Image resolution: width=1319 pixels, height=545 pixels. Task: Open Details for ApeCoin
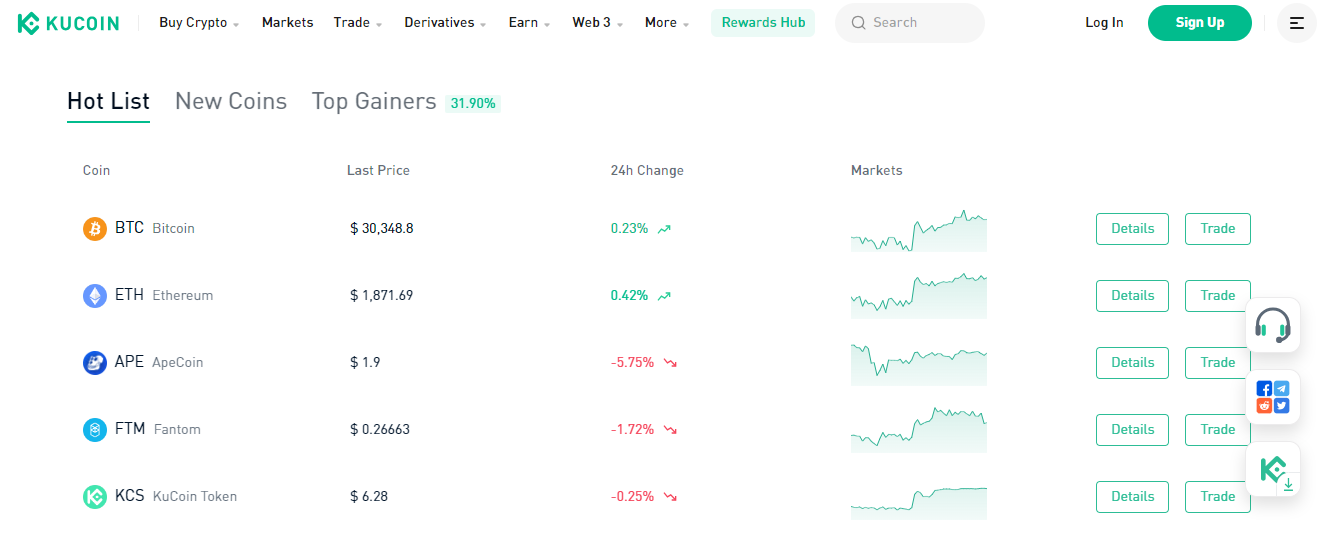pyautogui.click(x=1132, y=363)
